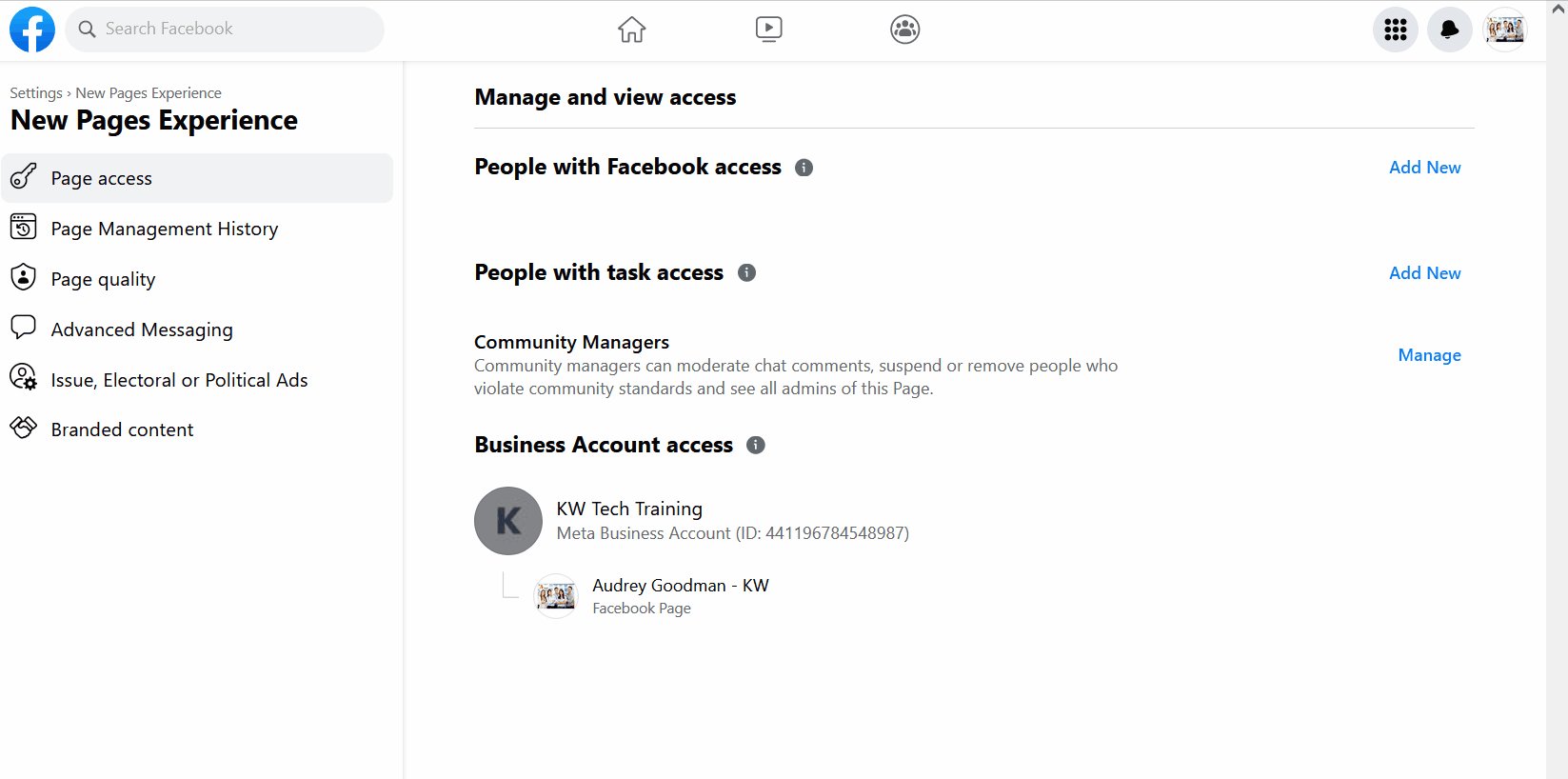This screenshot has width=1568, height=779.
Task: Click the Settings breadcrumb link
Action: tap(36, 93)
